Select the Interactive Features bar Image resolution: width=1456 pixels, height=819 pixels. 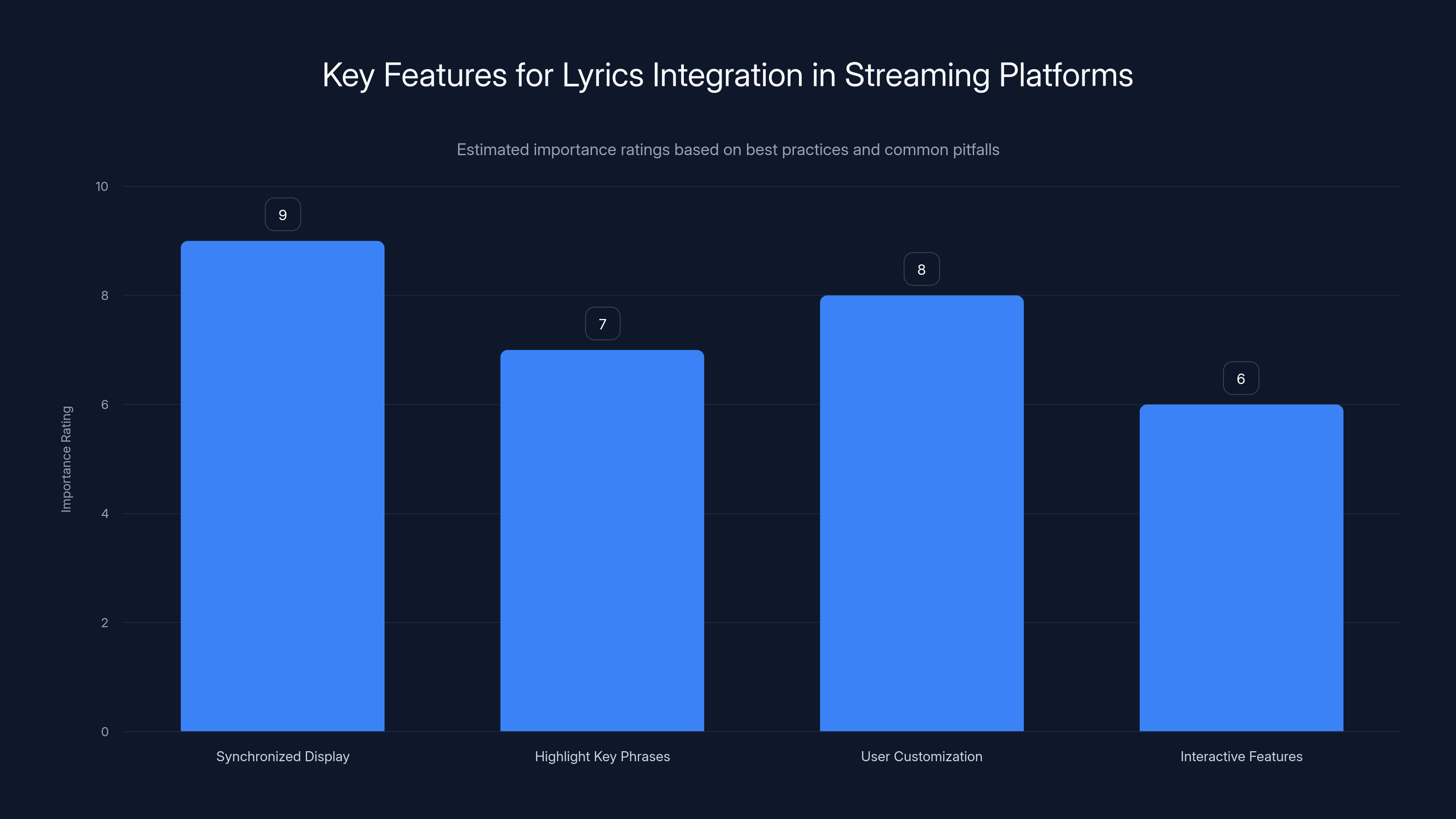[1241, 567]
